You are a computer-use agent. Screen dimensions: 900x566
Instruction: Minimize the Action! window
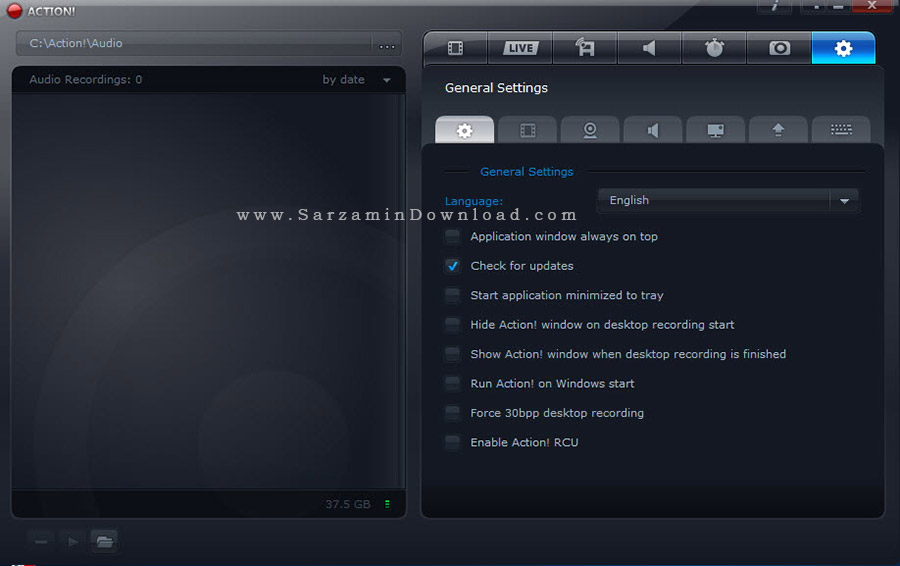click(x=839, y=6)
